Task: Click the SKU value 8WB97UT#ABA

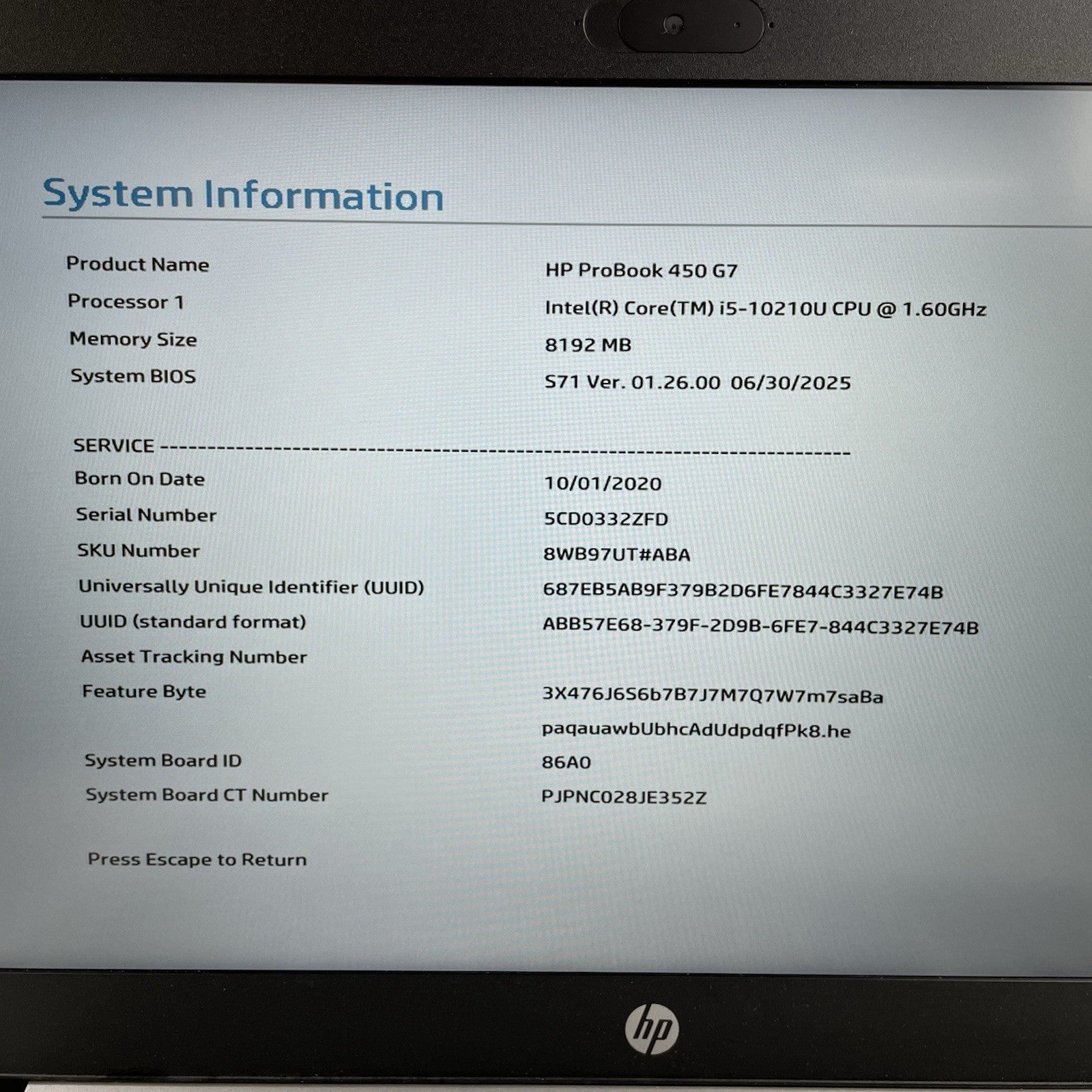Action: click(616, 554)
